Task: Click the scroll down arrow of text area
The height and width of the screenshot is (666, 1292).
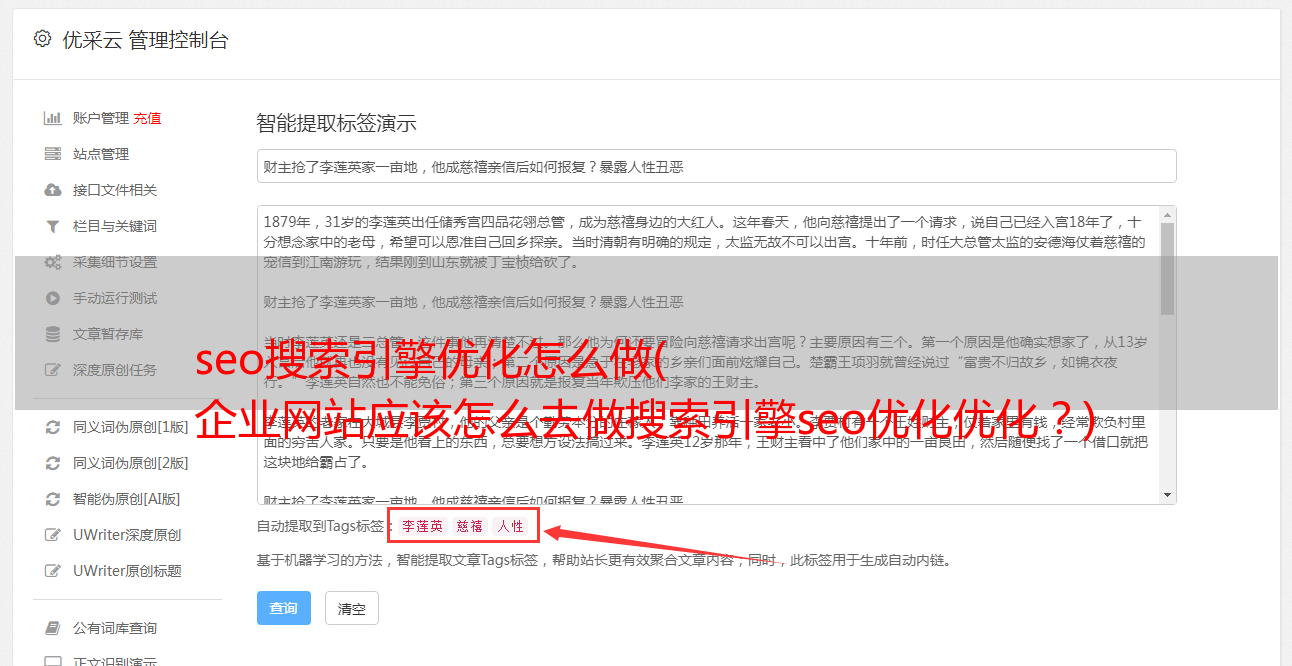Action: click(x=1167, y=495)
